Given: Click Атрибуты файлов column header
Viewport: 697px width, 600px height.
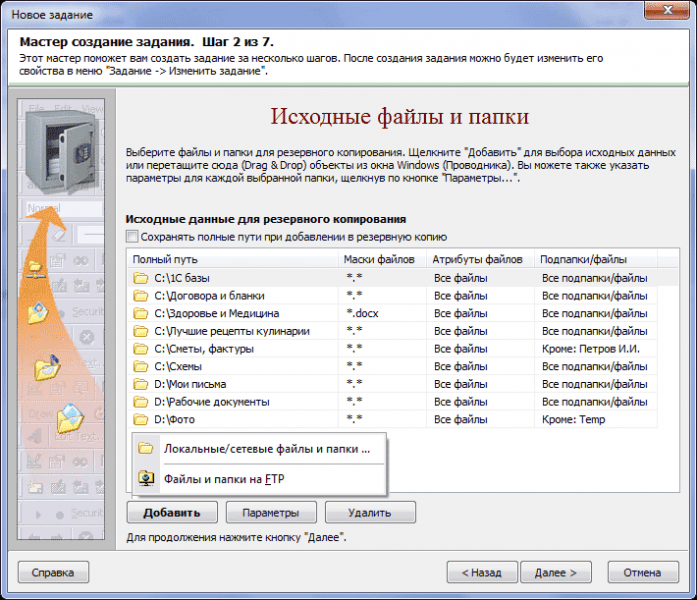Looking at the screenshot, I should (x=481, y=259).
